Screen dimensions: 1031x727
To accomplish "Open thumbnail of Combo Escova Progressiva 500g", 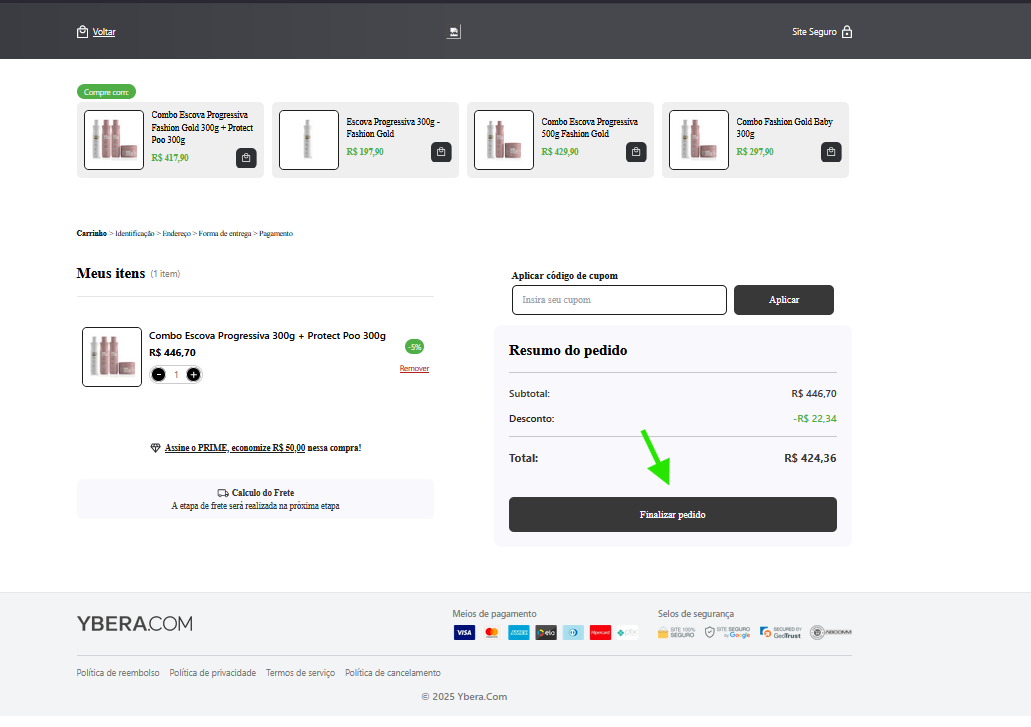I will pyautogui.click(x=504, y=140).
